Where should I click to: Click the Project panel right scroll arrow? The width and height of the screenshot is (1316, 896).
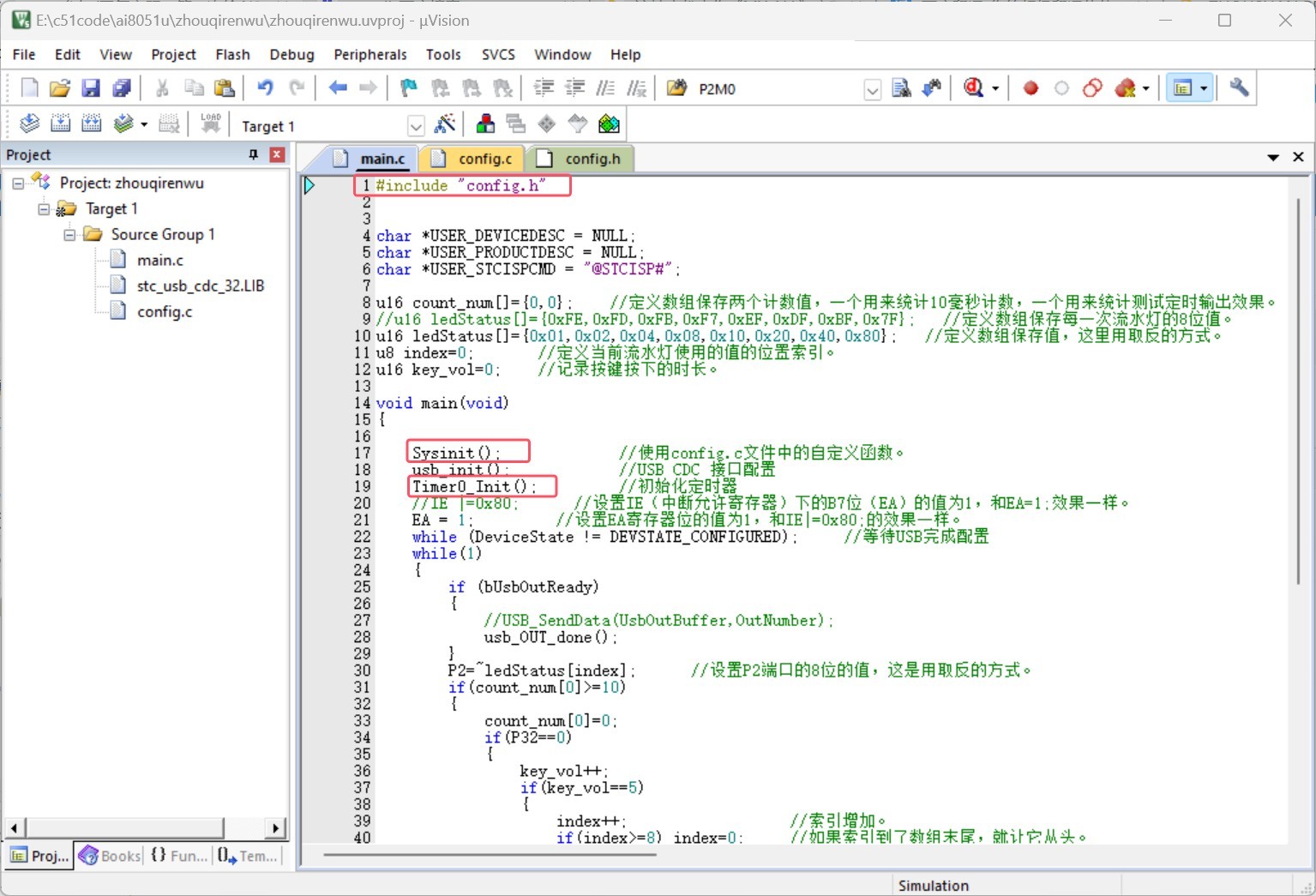(x=275, y=828)
